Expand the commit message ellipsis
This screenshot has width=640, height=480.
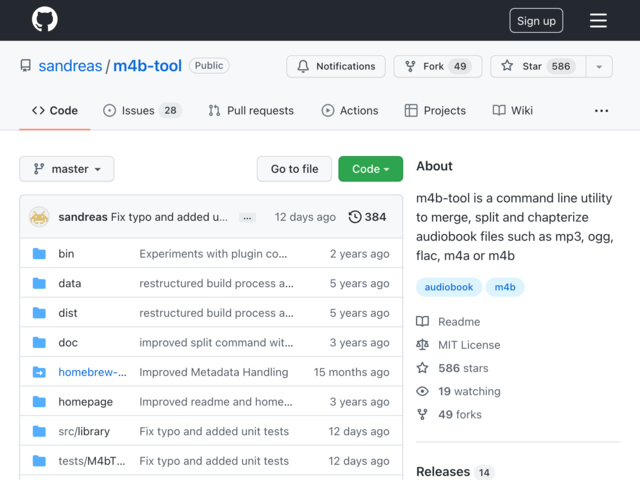pyautogui.click(x=247, y=218)
